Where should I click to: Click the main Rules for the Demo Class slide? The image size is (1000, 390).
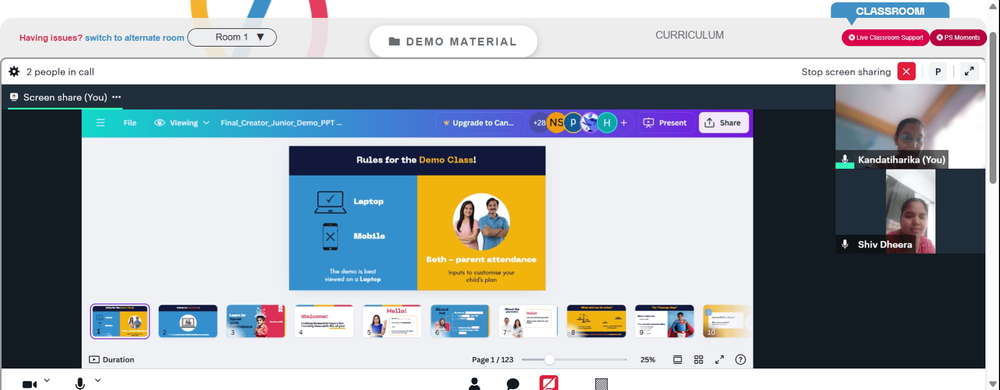[x=417, y=218]
